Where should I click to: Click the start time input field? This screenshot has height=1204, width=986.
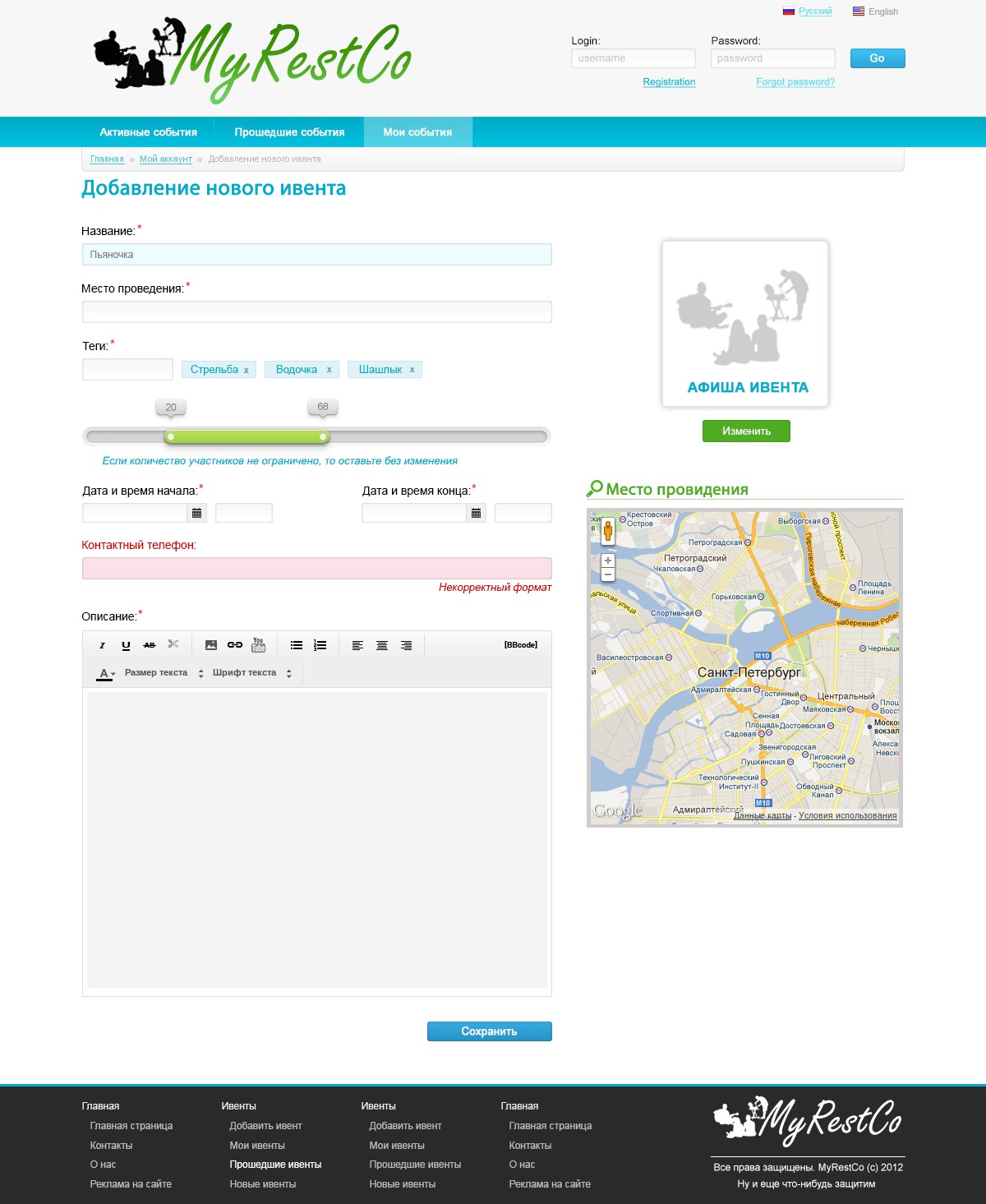[x=244, y=513]
